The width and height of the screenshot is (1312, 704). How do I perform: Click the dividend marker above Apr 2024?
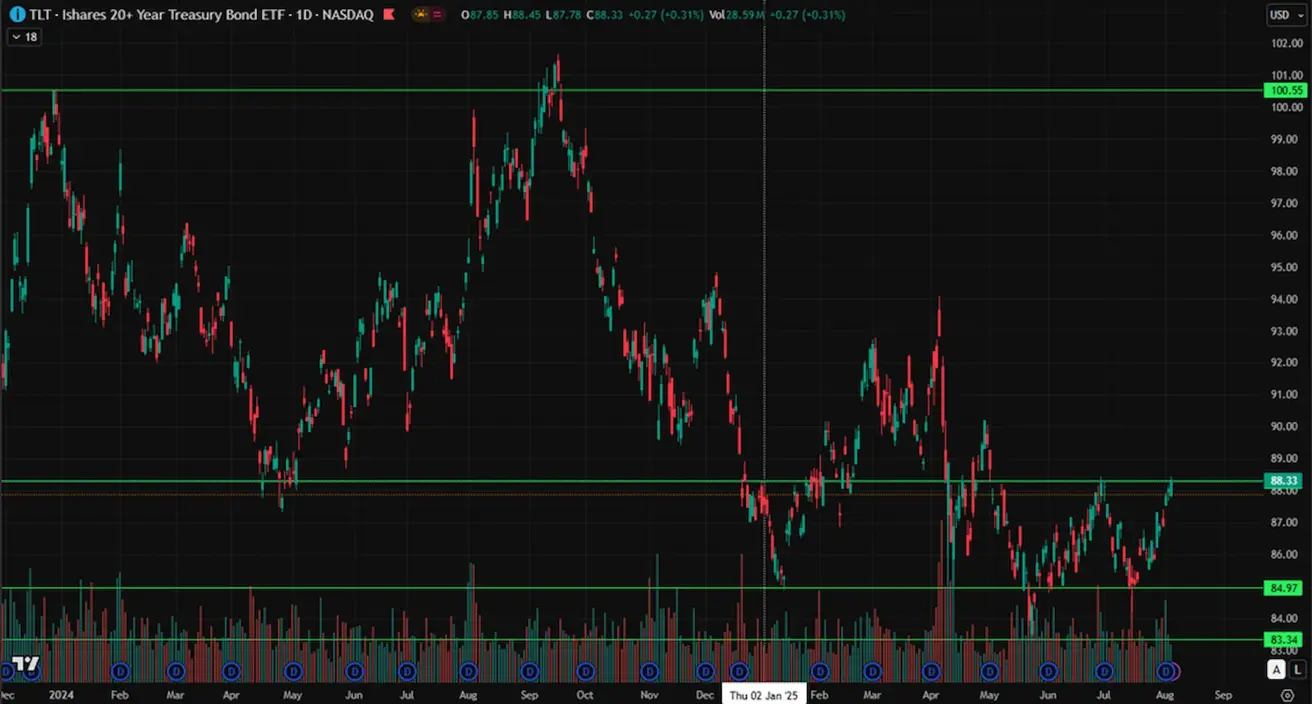tap(231, 670)
